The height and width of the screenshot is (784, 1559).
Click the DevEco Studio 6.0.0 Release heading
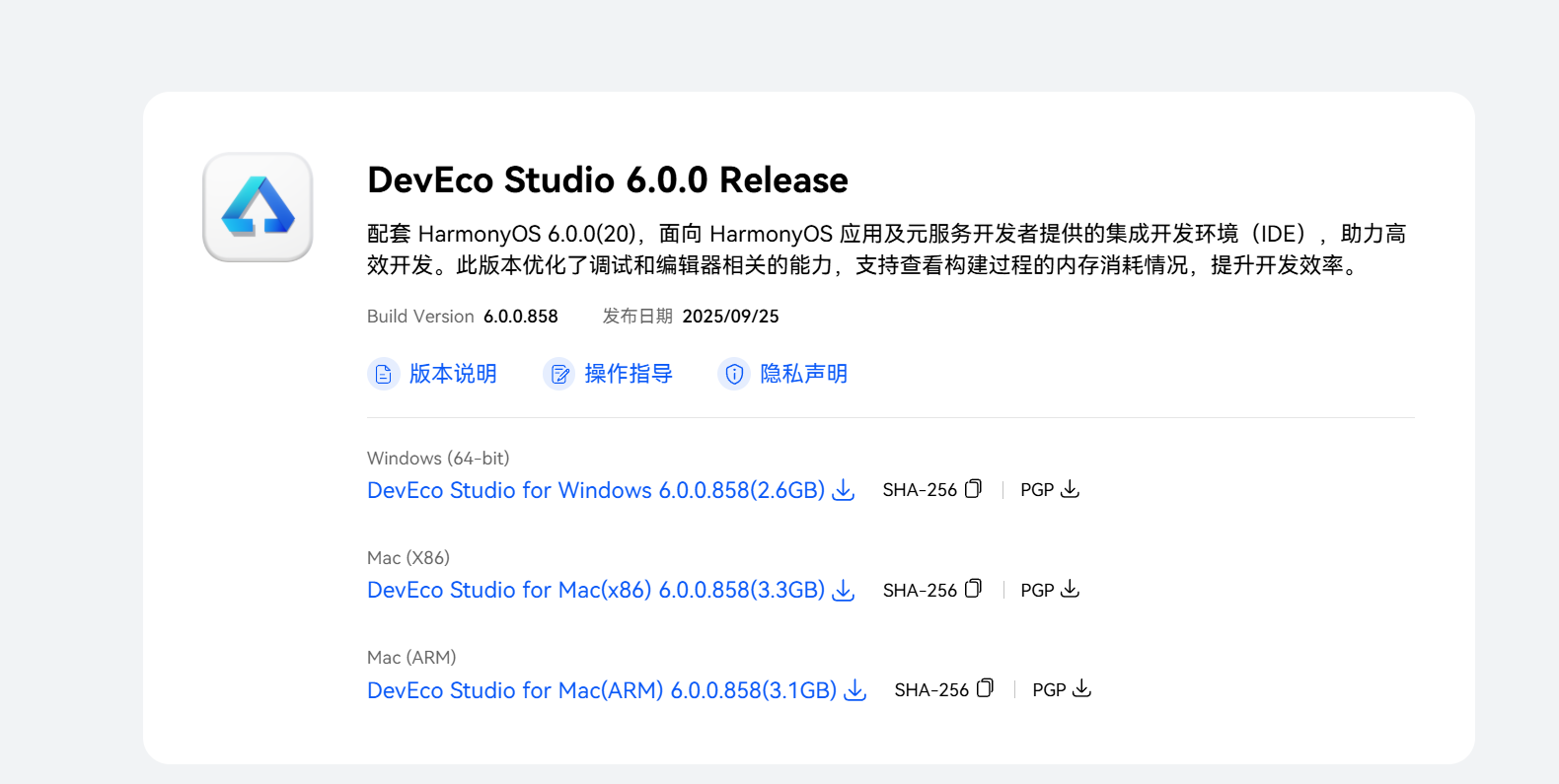click(x=607, y=180)
